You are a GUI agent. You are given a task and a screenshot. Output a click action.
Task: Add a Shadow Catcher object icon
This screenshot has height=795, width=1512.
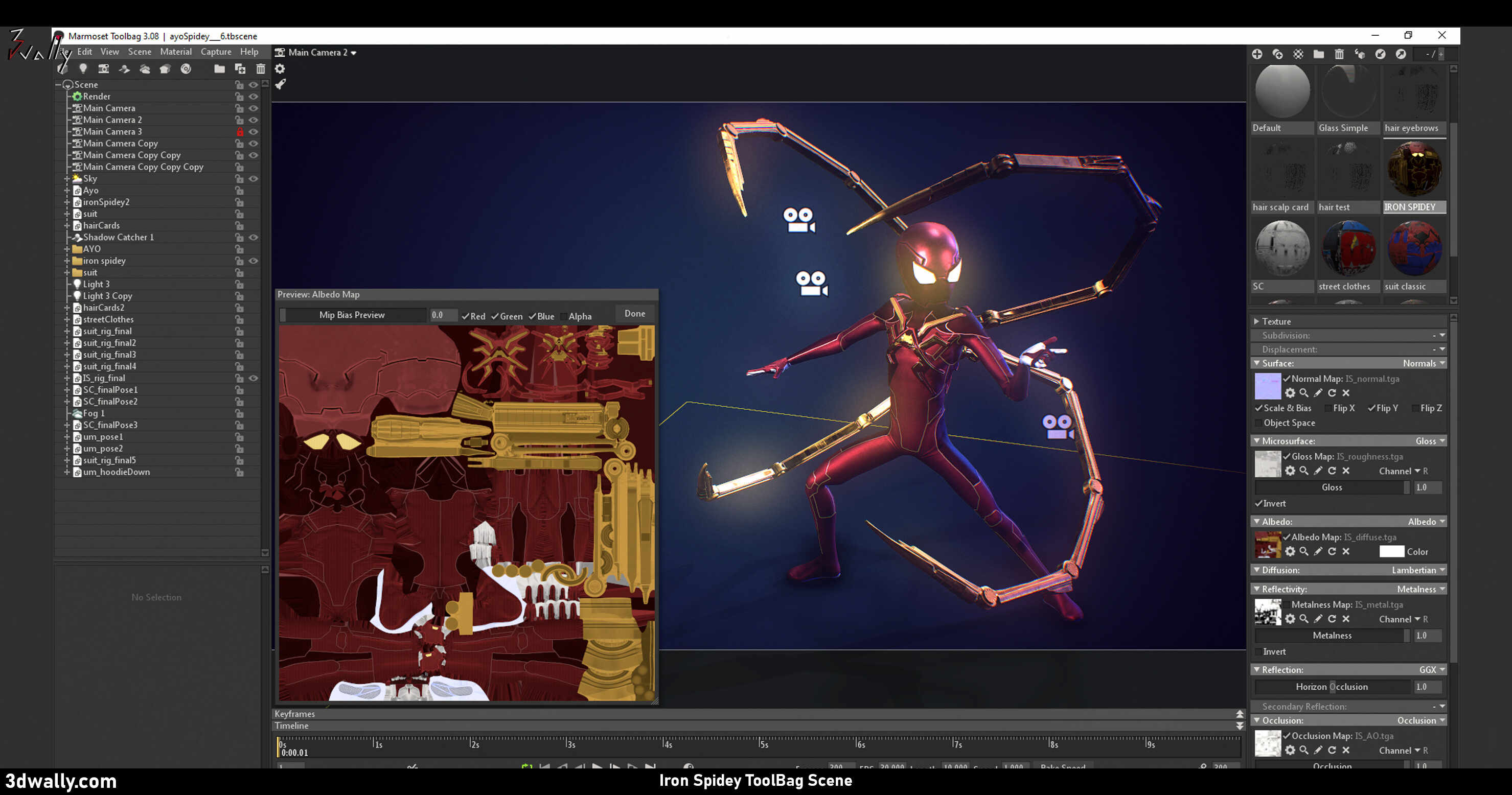click(x=124, y=68)
